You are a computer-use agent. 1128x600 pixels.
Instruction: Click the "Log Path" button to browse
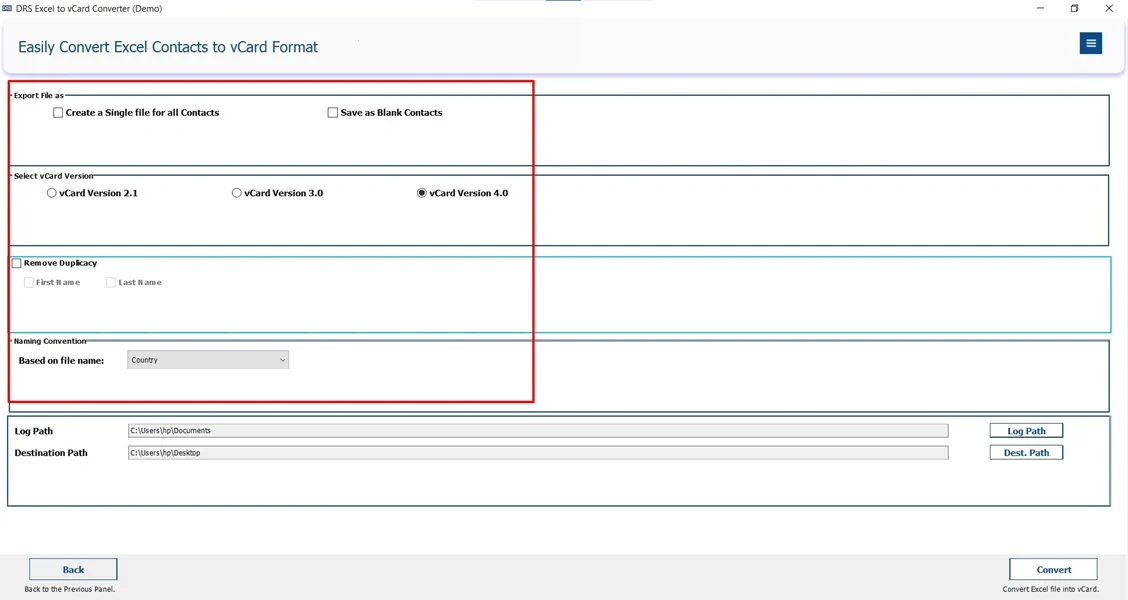point(1026,430)
